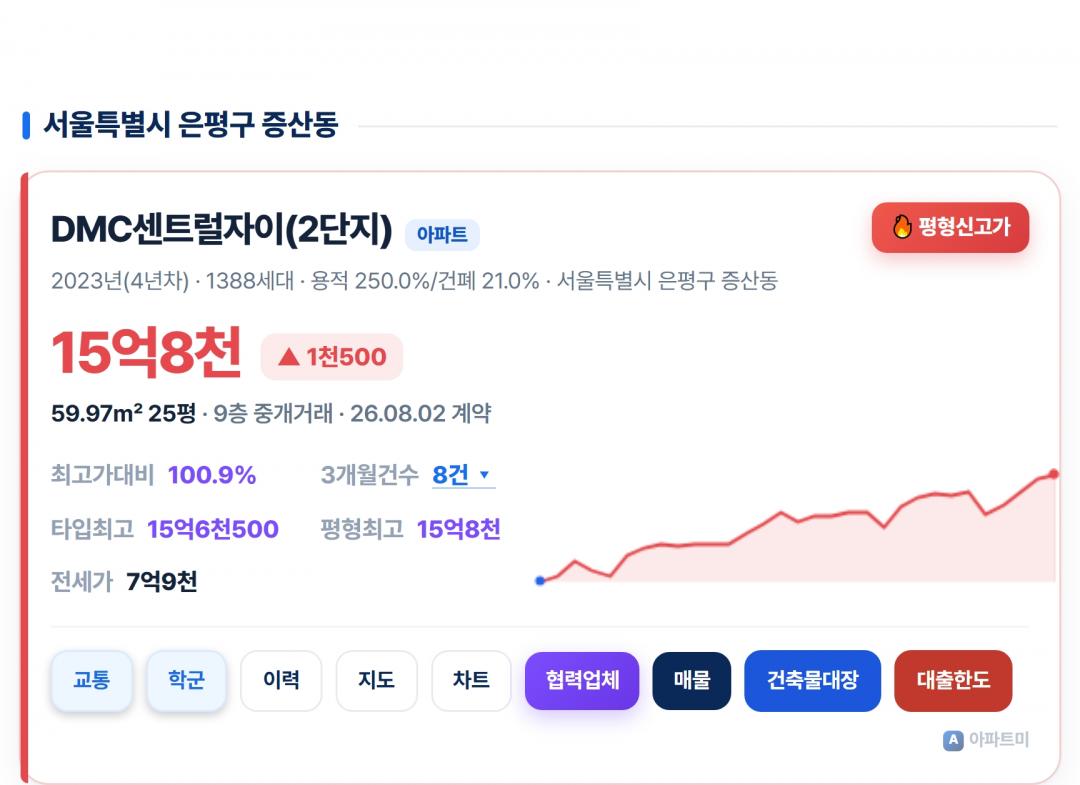Open the 차트 chart view
This screenshot has width=1080, height=785.
click(x=471, y=680)
